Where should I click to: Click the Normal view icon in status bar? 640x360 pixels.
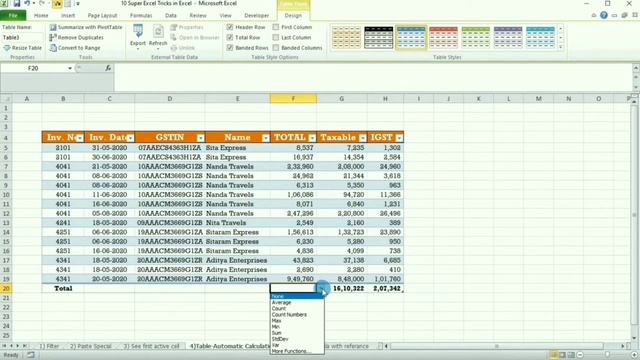coord(554,355)
